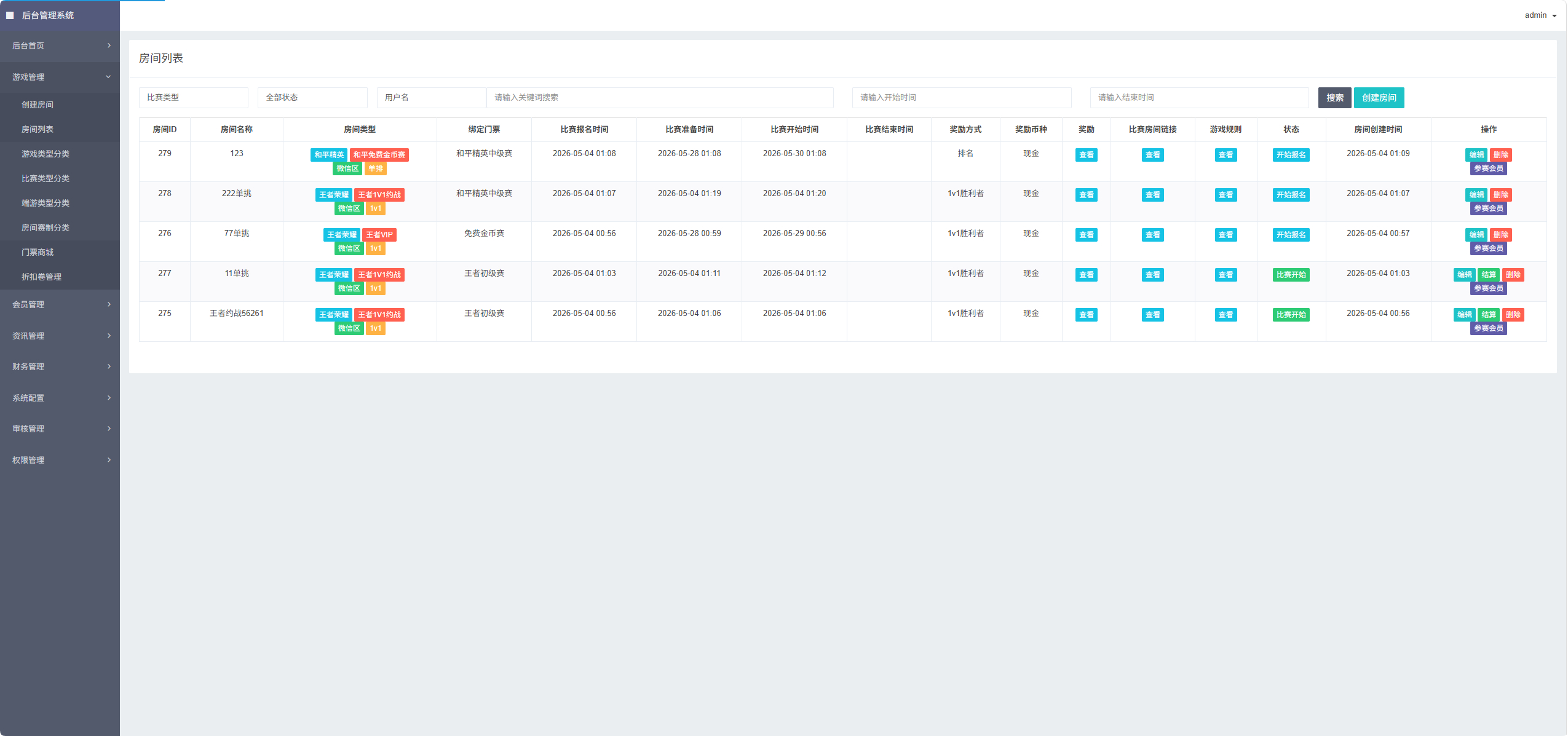
Task: Click the square icon beside 后台管理系统
Action: point(10,15)
